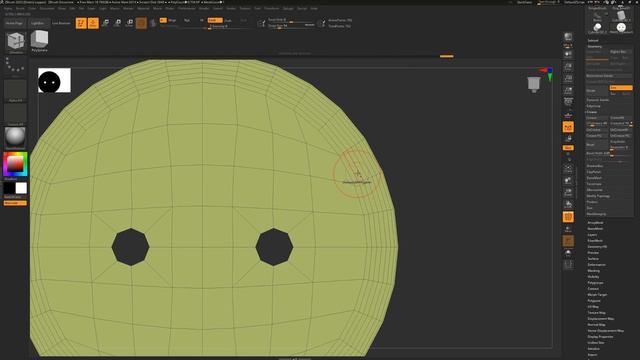Click the BPR render icon on right shelf
This screenshot has height=360, width=640.
point(568,38)
